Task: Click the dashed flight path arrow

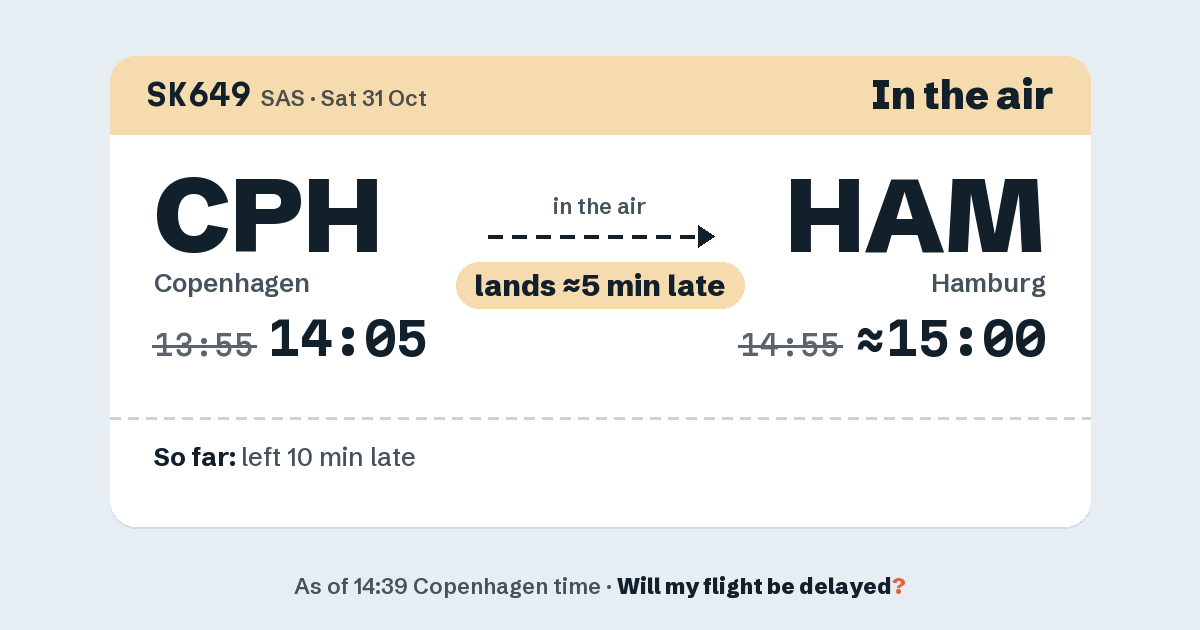Action: pyautogui.click(x=601, y=236)
